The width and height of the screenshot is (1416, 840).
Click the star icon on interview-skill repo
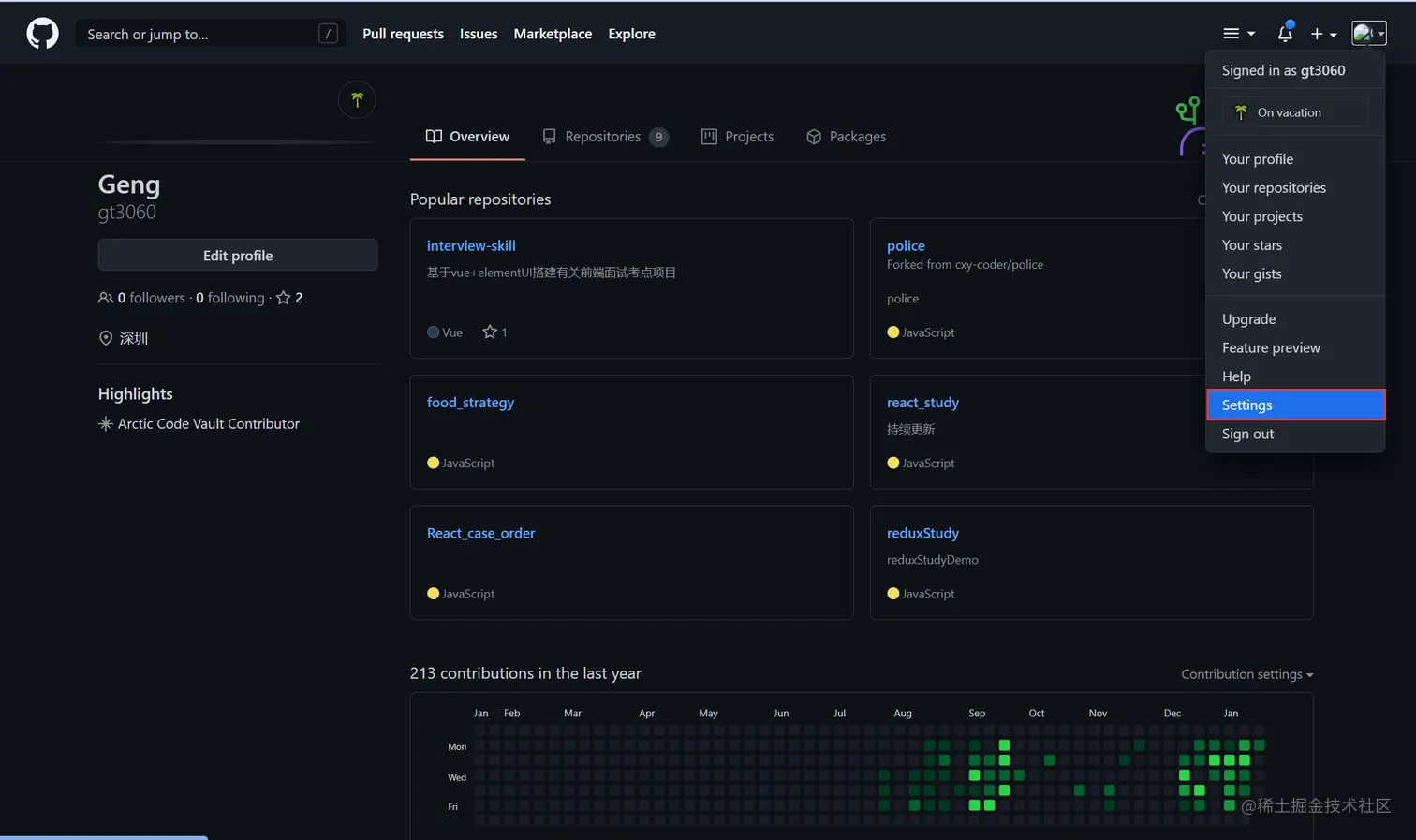[489, 332]
